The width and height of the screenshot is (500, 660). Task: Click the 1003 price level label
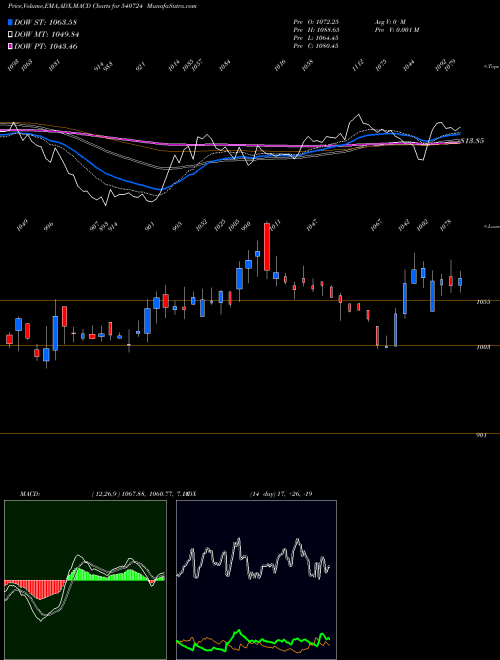coord(483,347)
